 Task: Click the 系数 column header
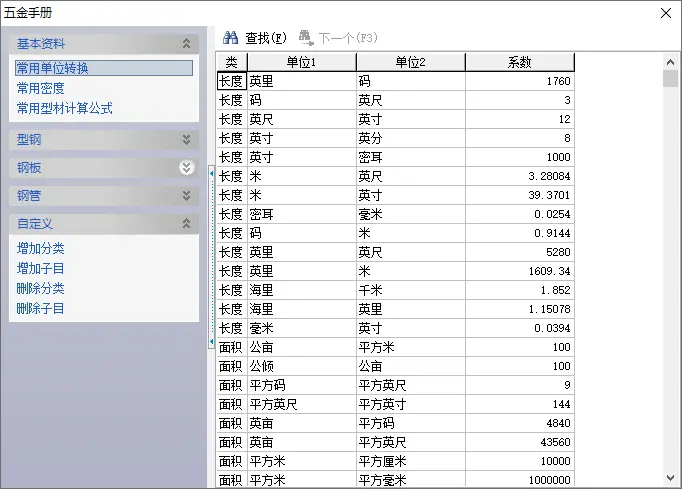pyautogui.click(x=520, y=62)
